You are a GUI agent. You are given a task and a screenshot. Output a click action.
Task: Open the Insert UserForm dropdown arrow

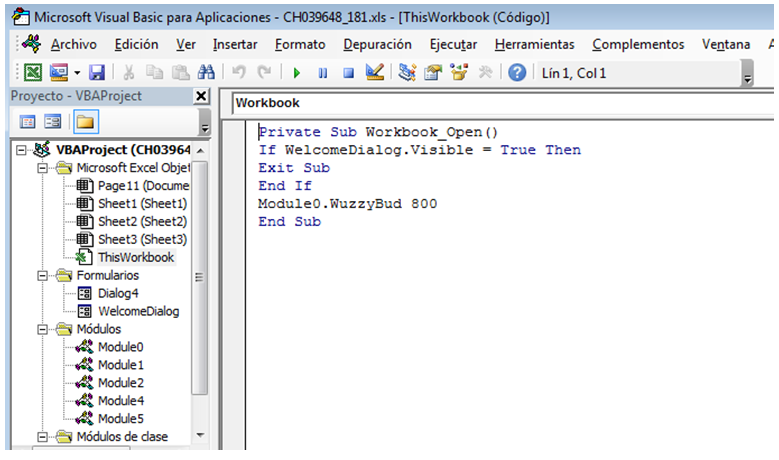click(x=77, y=73)
